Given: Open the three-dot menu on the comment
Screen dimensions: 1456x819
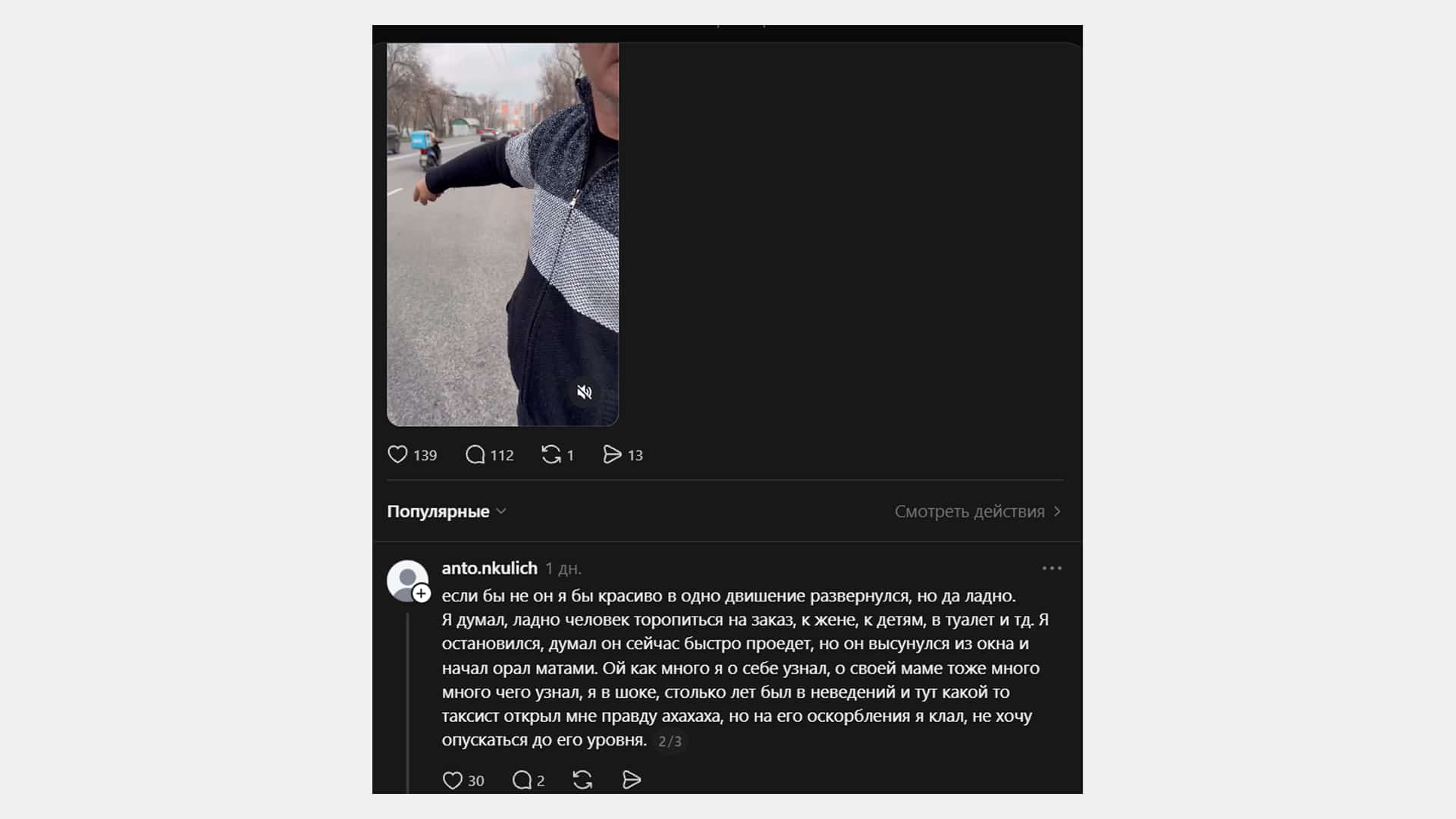Looking at the screenshot, I should [x=1052, y=568].
